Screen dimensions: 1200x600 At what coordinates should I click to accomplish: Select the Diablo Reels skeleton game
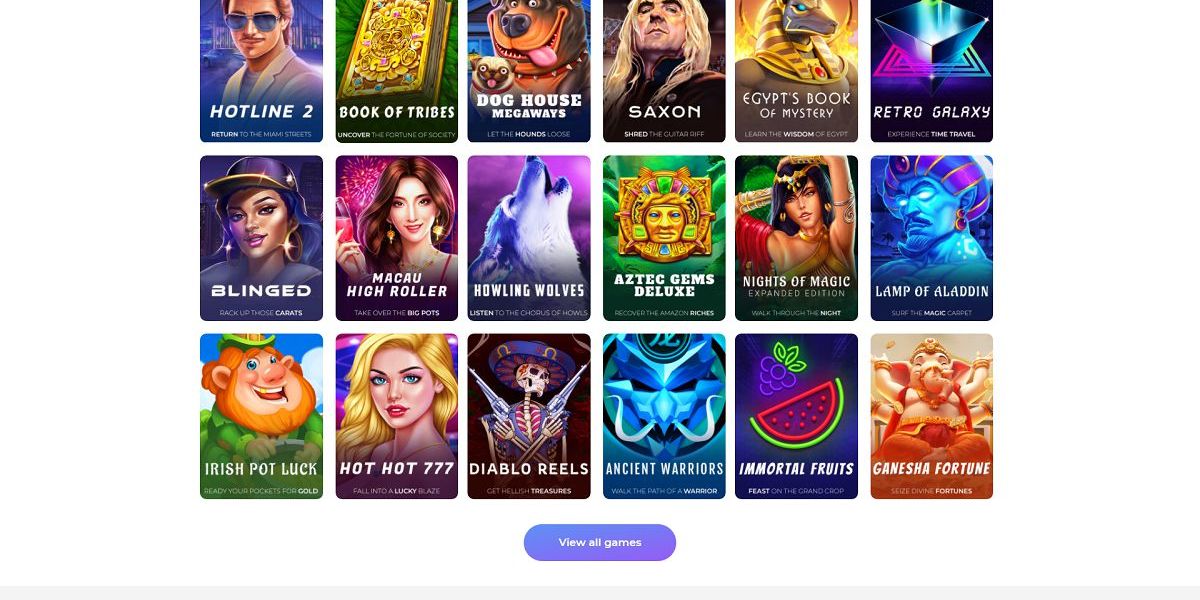click(x=529, y=416)
